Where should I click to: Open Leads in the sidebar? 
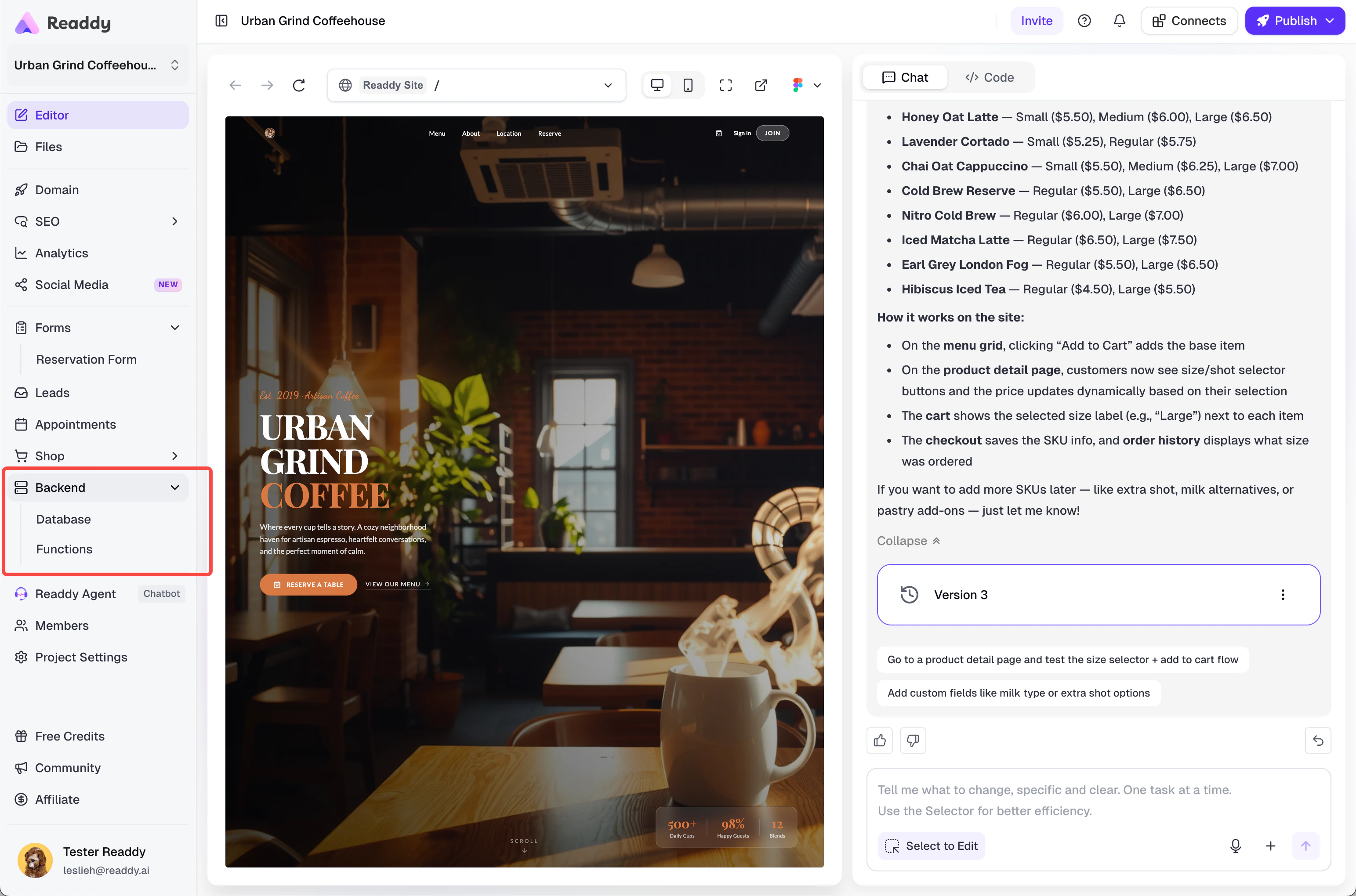point(97,393)
